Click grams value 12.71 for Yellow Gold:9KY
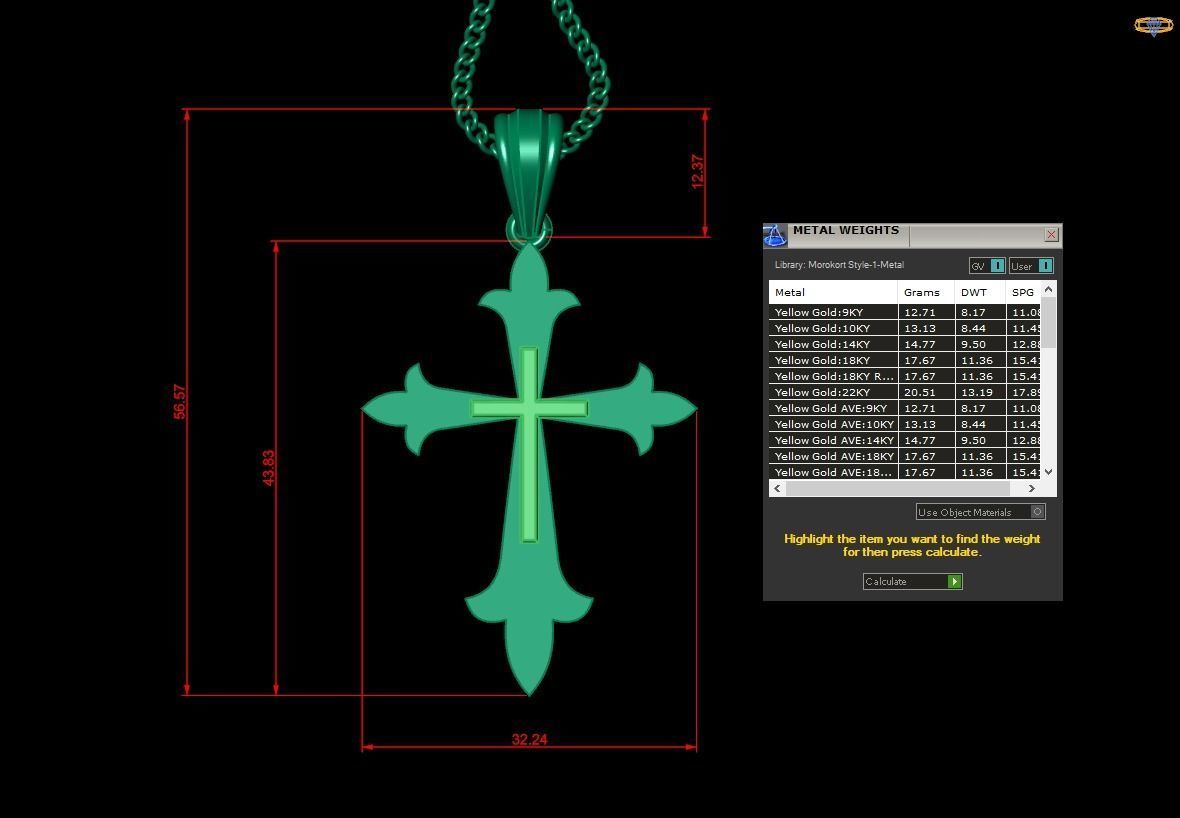The image size is (1180, 818). [x=920, y=312]
